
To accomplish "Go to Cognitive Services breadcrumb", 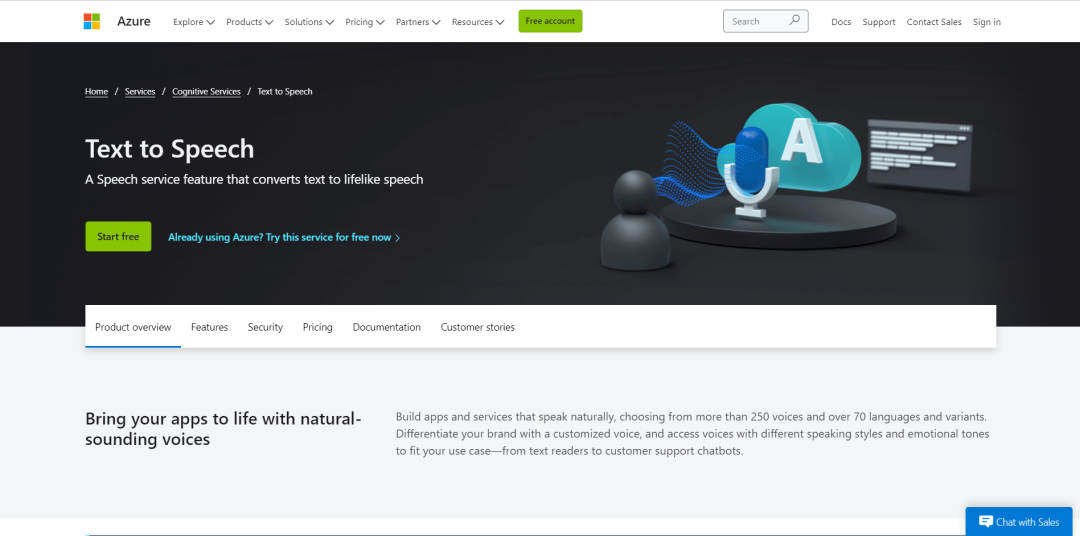I will pyautogui.click(x=207, y=92).
